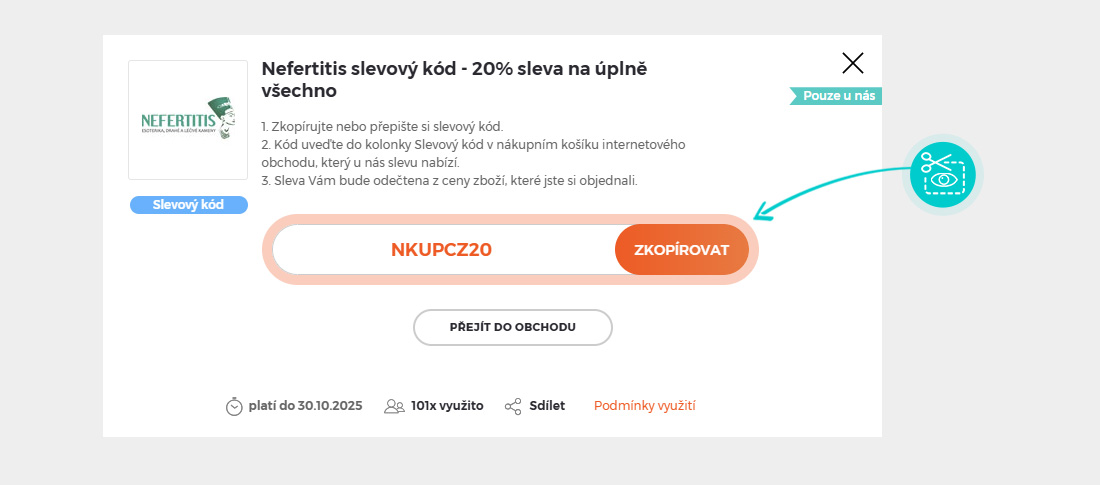Click the clock icon beside expiry date
The width and height of the screenshot is (1100, 485).
click(234, 406)
